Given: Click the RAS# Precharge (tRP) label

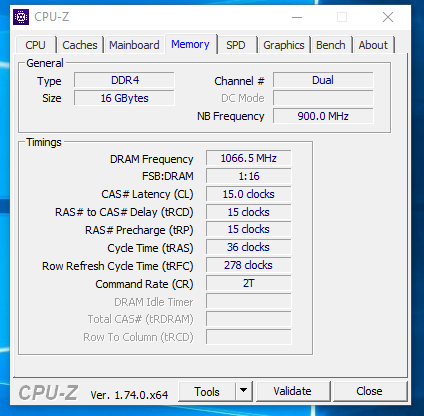Looking at the screenshot, I should [x=139, y=230].
